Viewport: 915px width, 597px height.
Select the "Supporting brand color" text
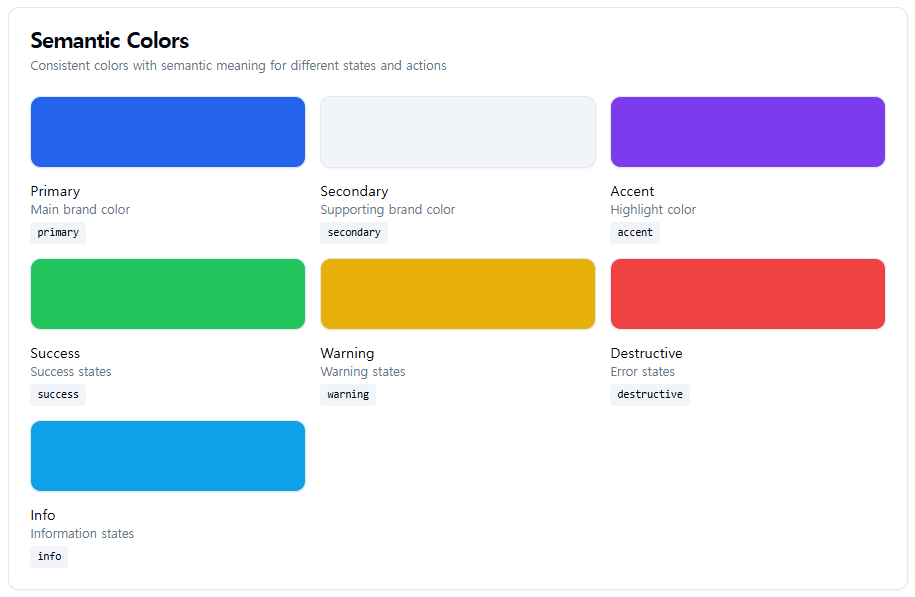388,210
